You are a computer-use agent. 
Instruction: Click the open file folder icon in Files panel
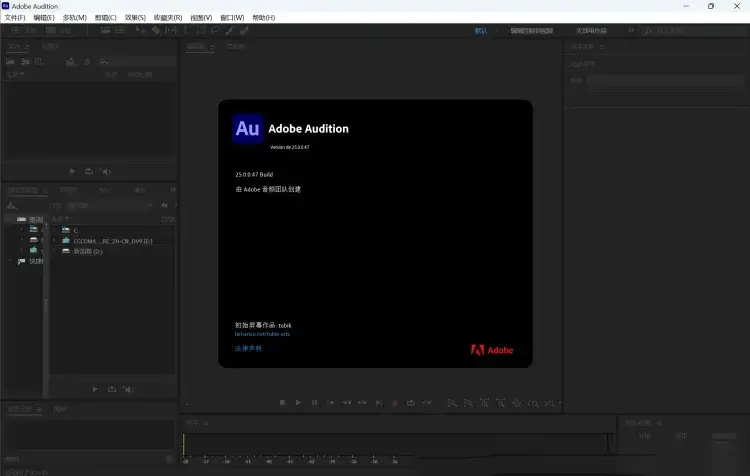click(11, 62)
